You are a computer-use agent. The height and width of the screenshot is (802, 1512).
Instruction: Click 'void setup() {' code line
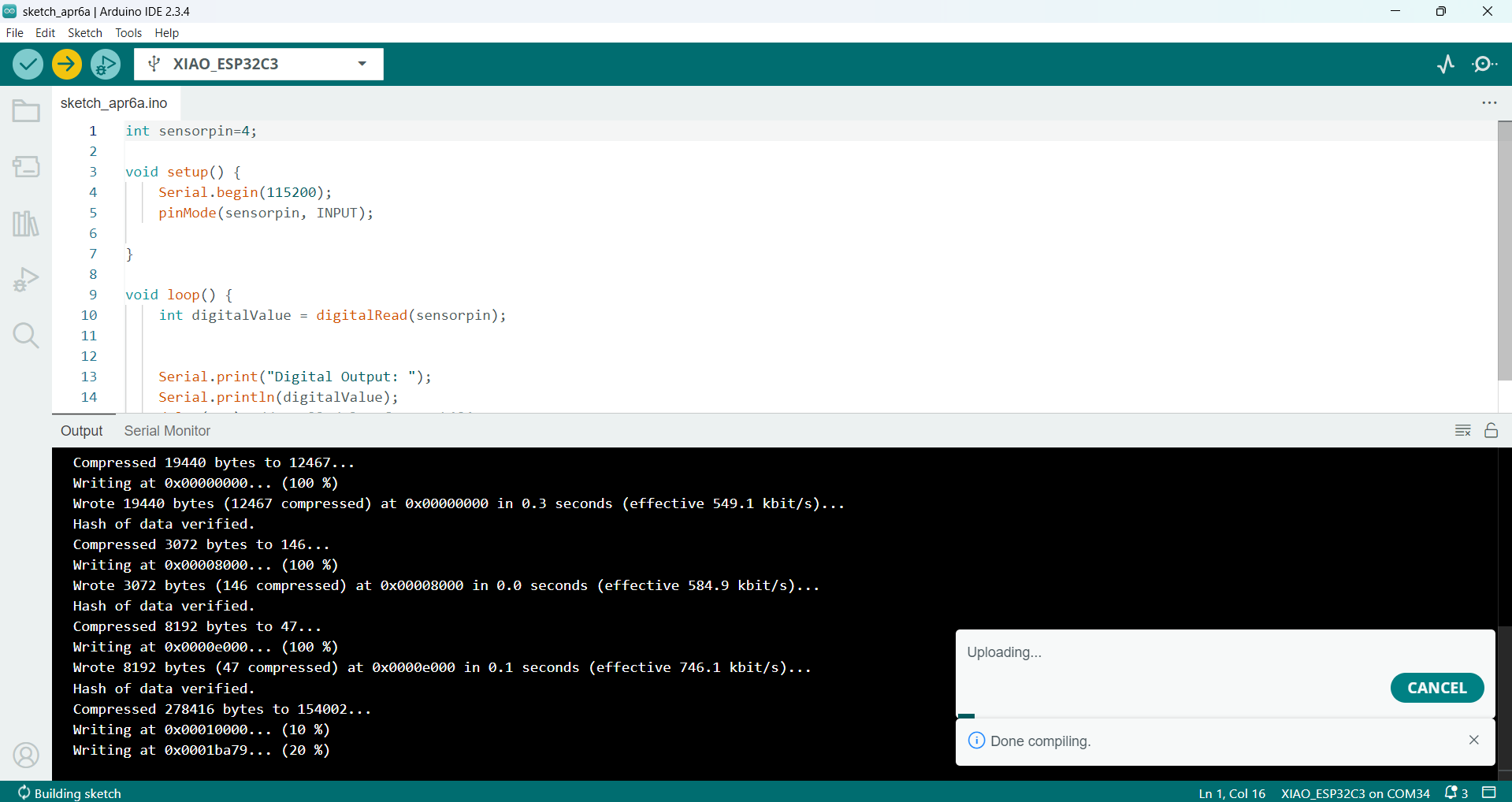pyautogui.click(x=183, y=172)
